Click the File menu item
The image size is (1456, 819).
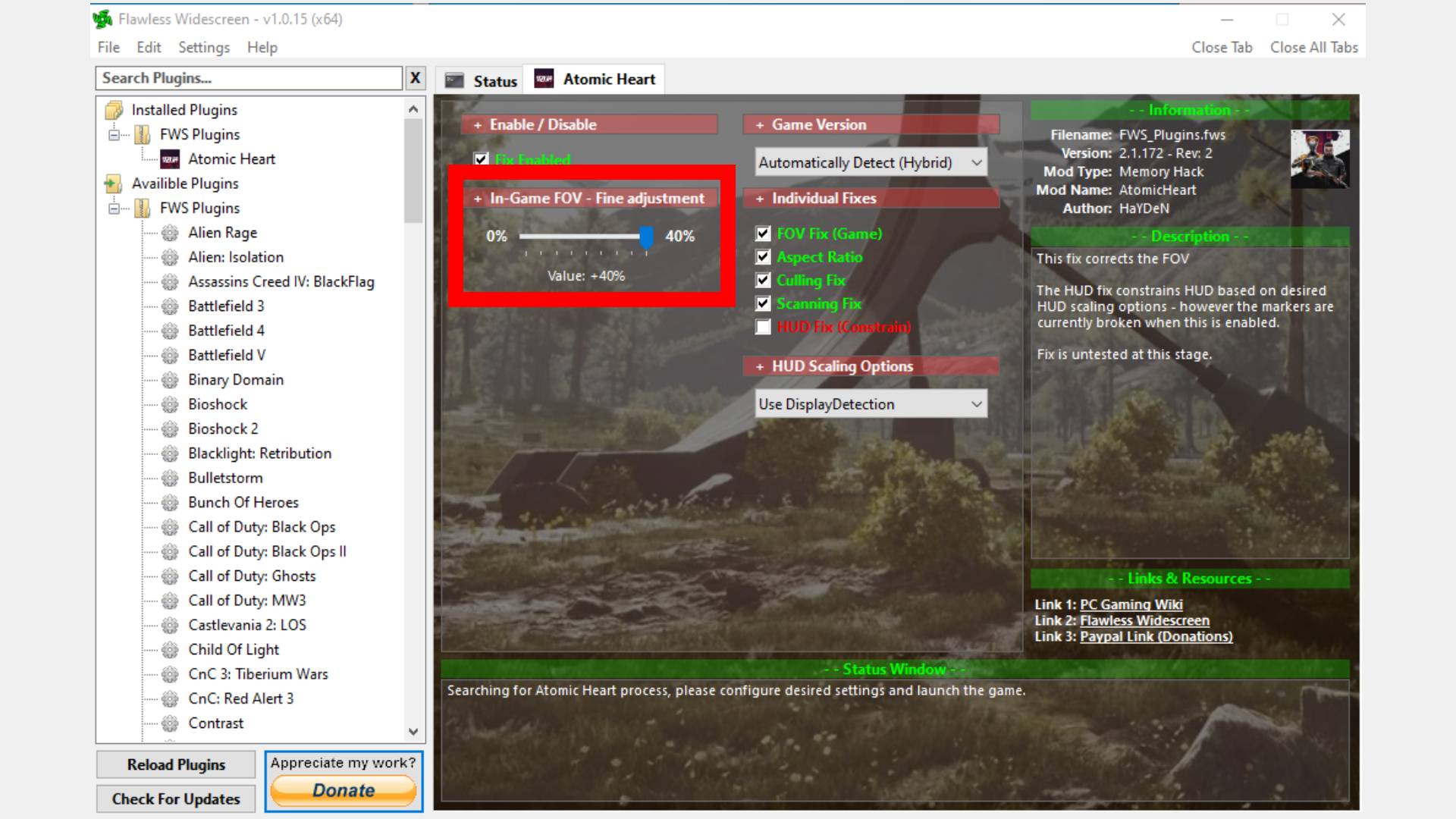click(x=108, y=46)
